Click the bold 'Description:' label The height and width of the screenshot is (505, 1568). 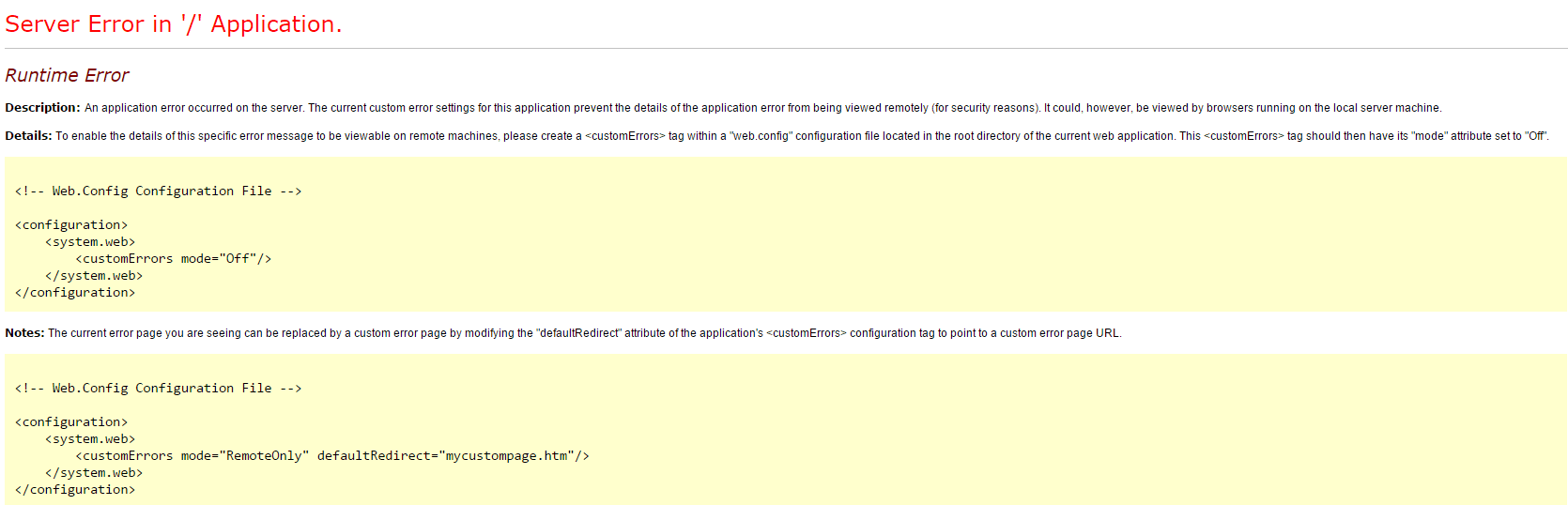[42, 108]
